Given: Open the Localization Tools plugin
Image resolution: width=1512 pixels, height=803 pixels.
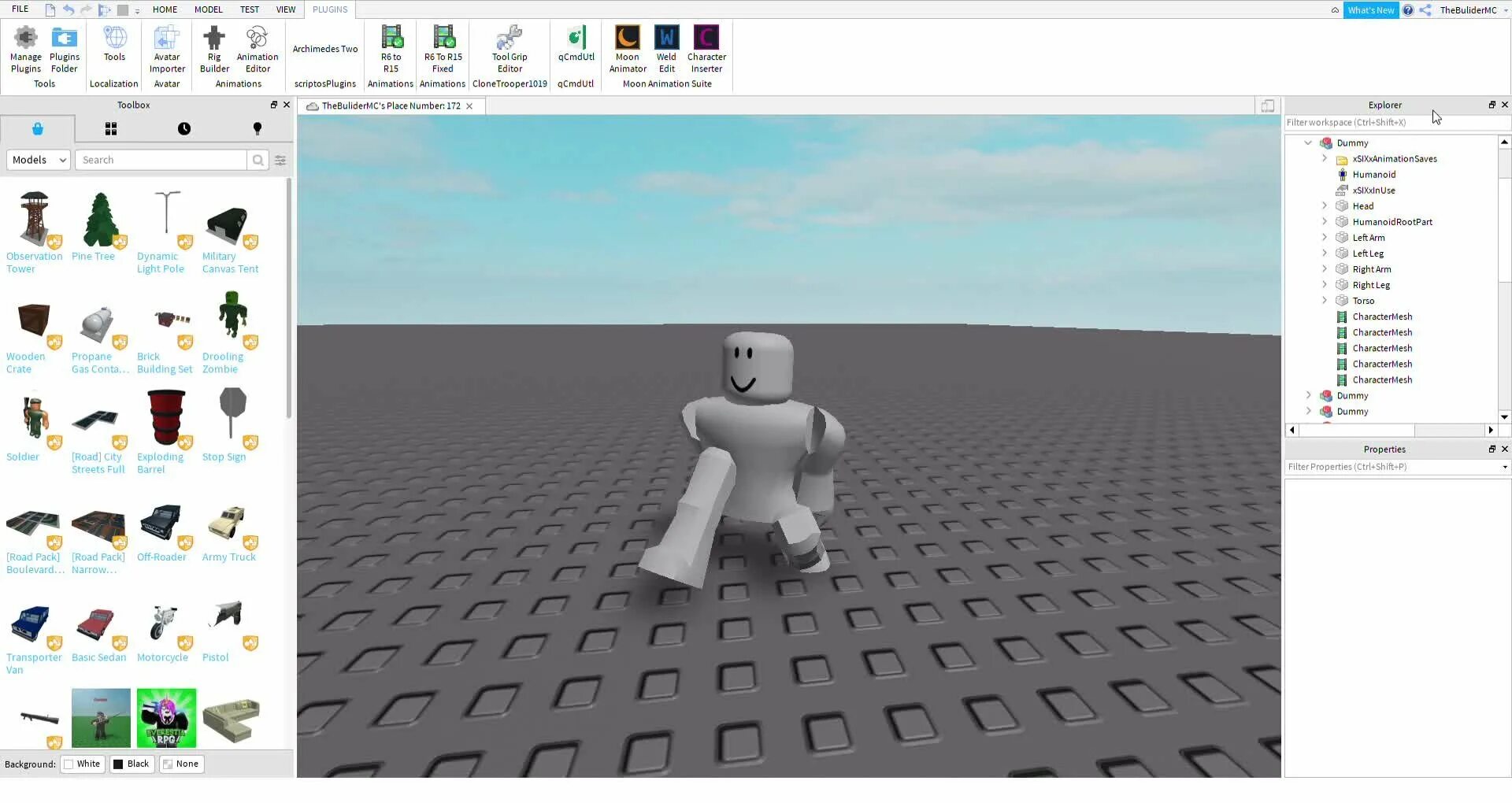Looking at the screenshot, I should pos(114,44).
